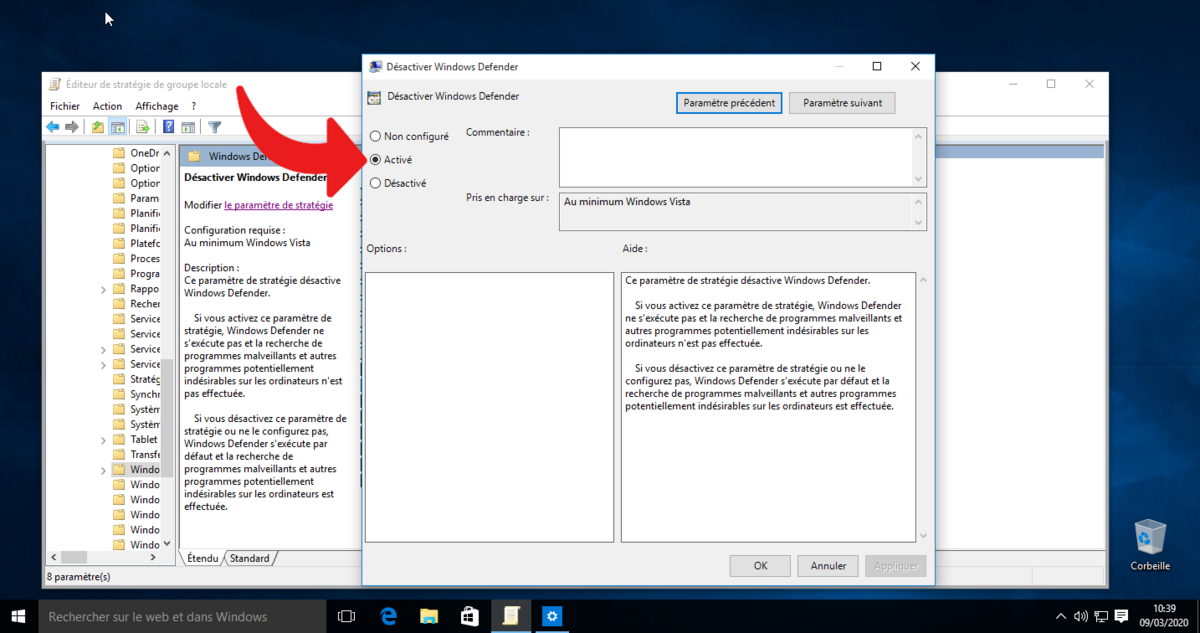
Task: Open the Affichage menu
Action: 157,106
